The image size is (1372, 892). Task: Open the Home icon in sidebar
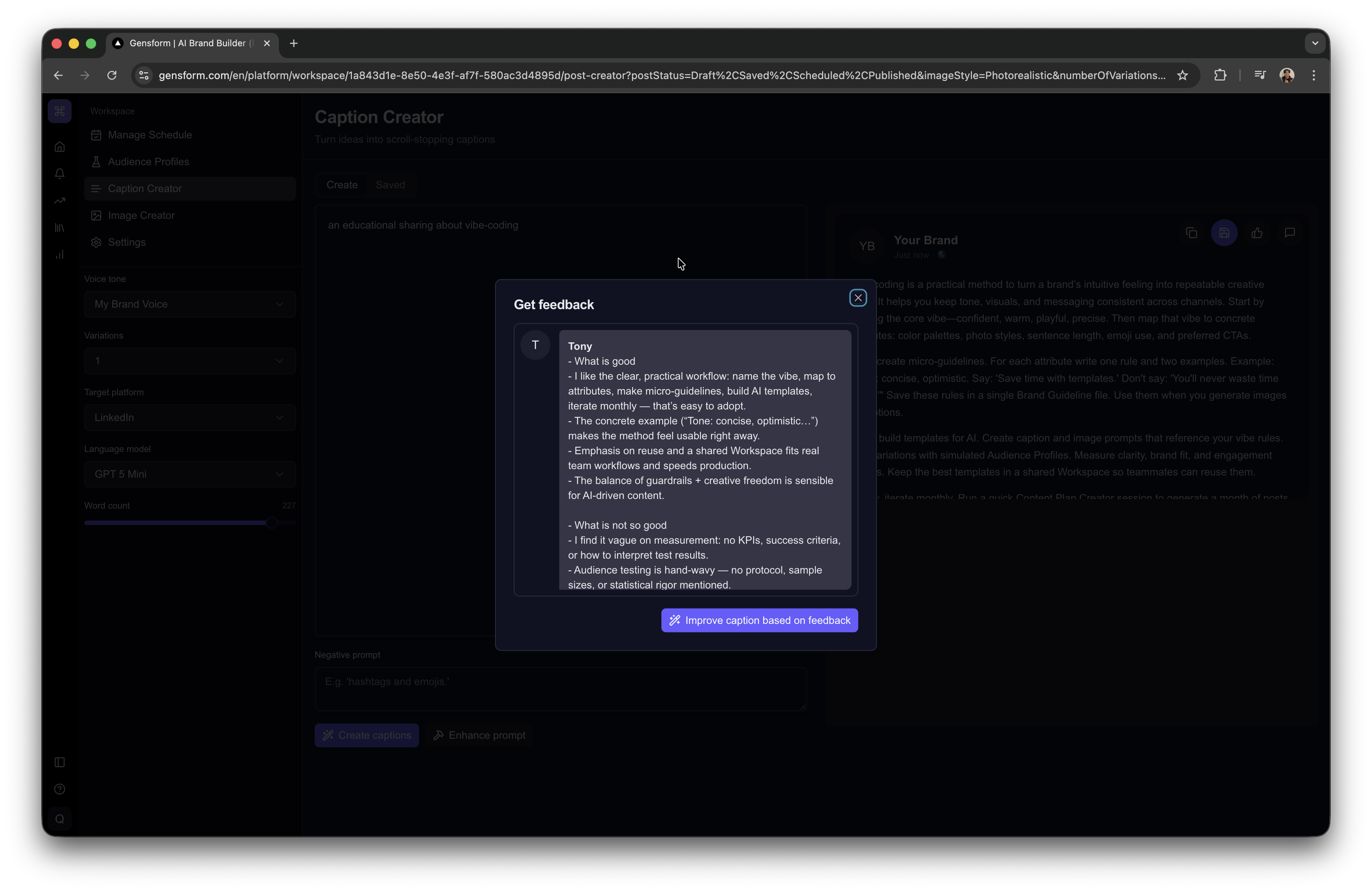click(x=59, y=147)
